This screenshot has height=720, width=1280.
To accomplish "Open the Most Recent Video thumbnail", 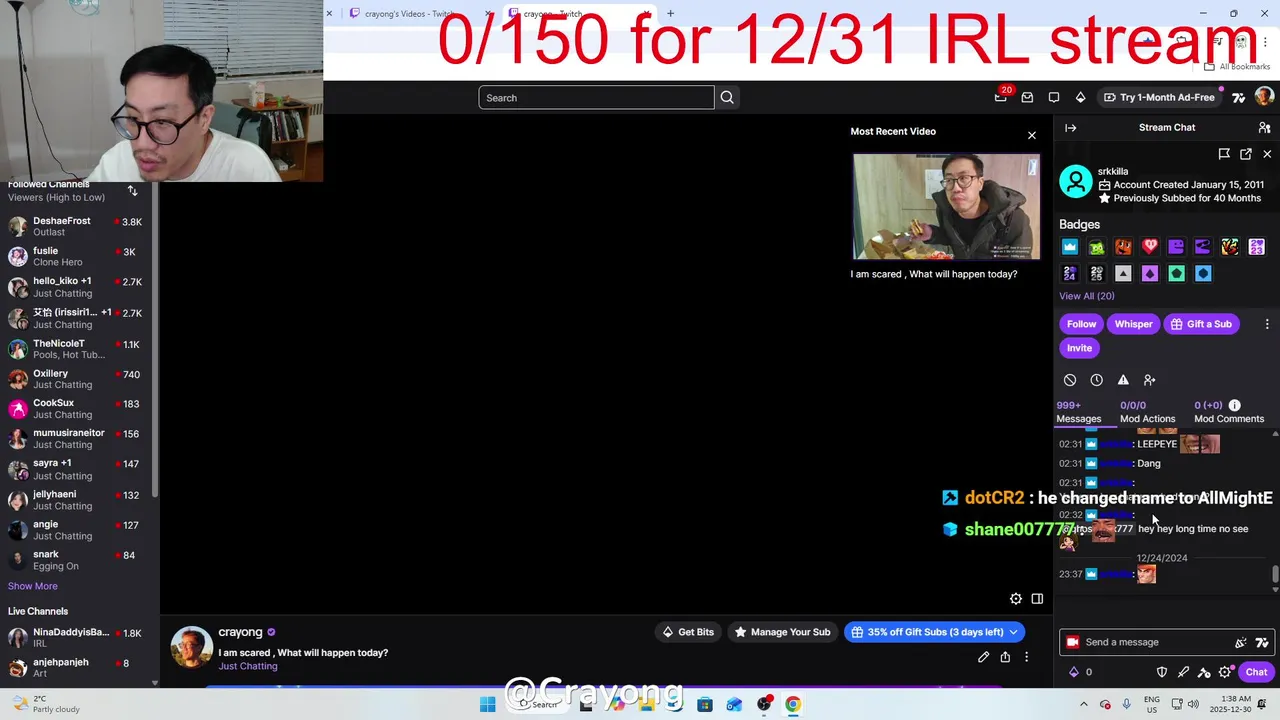I will click(946, 206).
